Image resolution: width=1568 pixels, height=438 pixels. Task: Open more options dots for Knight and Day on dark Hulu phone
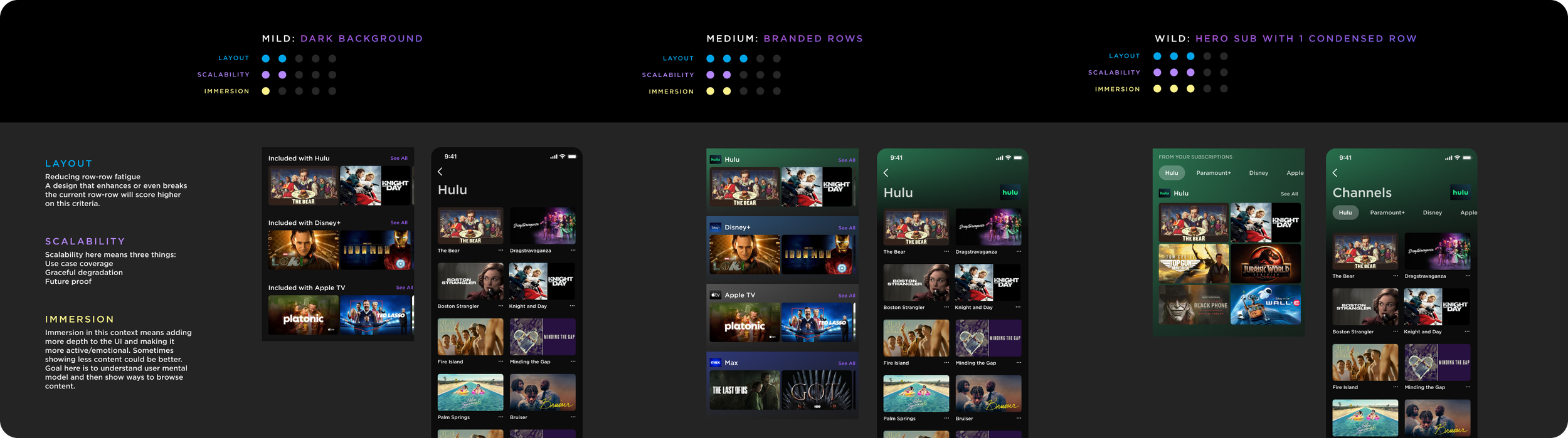pos(572,306)
